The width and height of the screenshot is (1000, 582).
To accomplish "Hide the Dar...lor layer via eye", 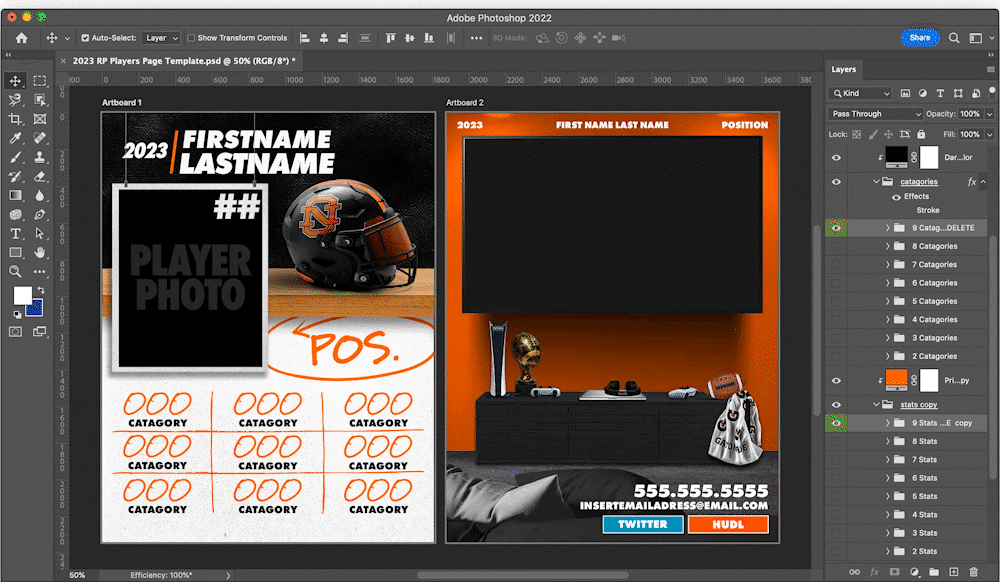I will pos(836,157).
